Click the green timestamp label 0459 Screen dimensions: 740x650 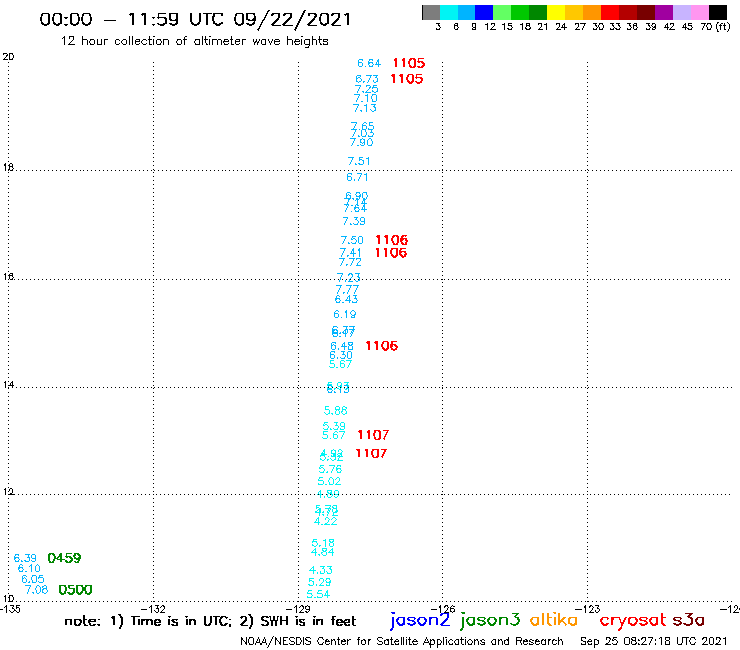point(64,558)
